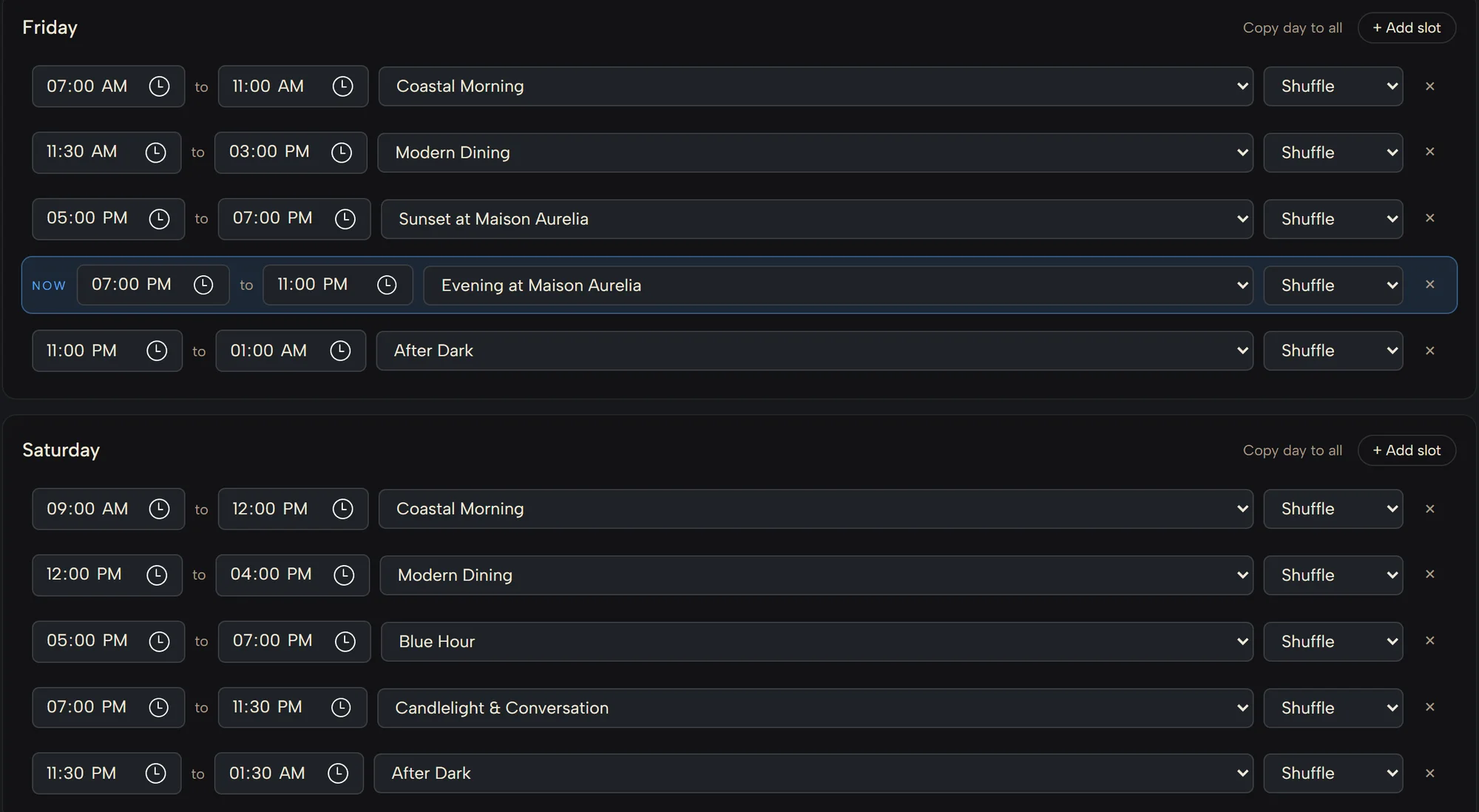The image size is (1479, 812).
Task: Remove Sunset at Maison Aurelia slot
Action: point(1429,218)
